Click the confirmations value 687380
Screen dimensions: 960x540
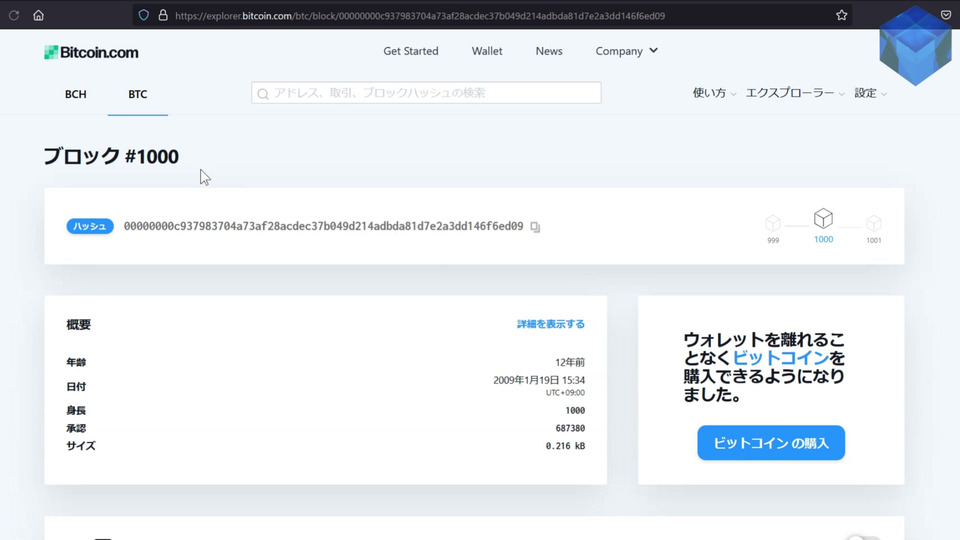570,428
